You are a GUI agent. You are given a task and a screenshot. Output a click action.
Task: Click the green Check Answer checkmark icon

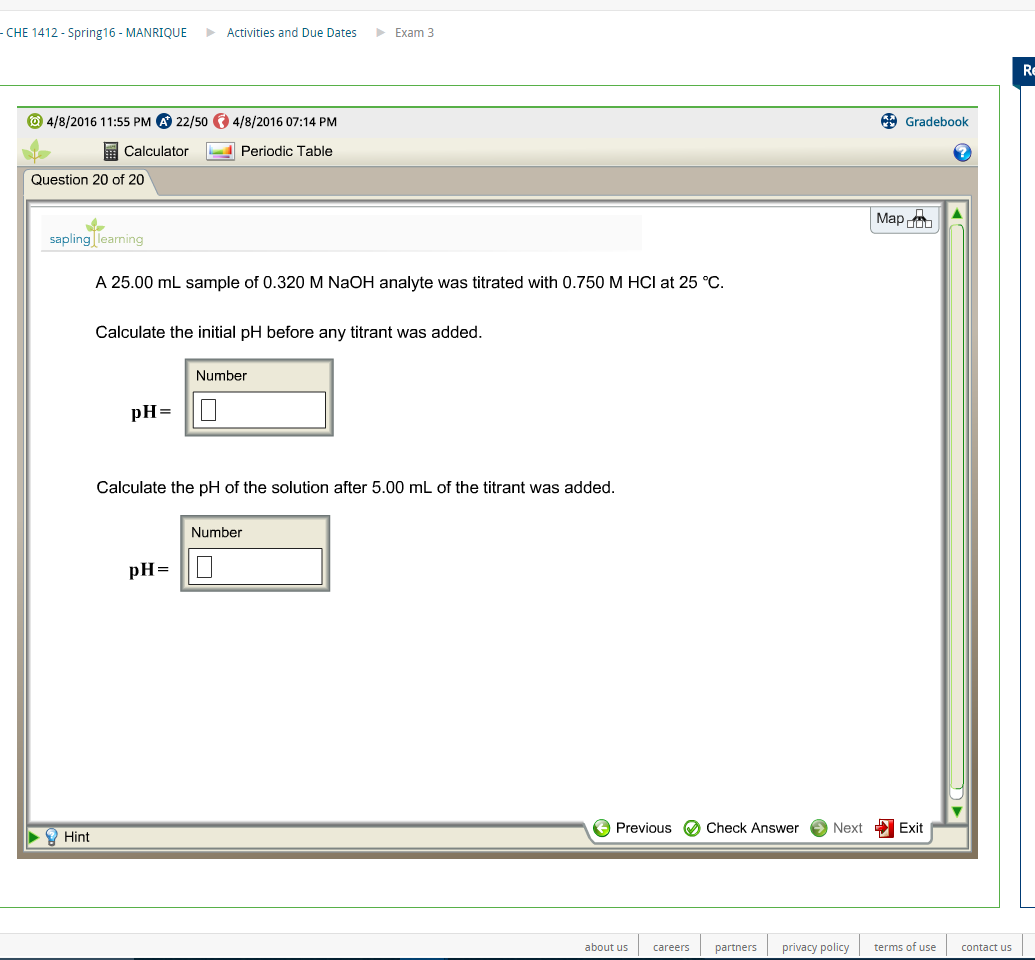(692, 828)
